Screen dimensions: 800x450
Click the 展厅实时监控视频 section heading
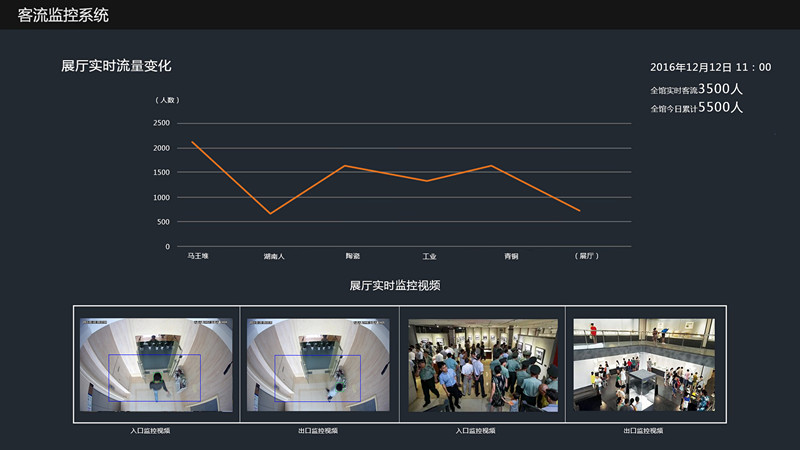click(395, 286)
